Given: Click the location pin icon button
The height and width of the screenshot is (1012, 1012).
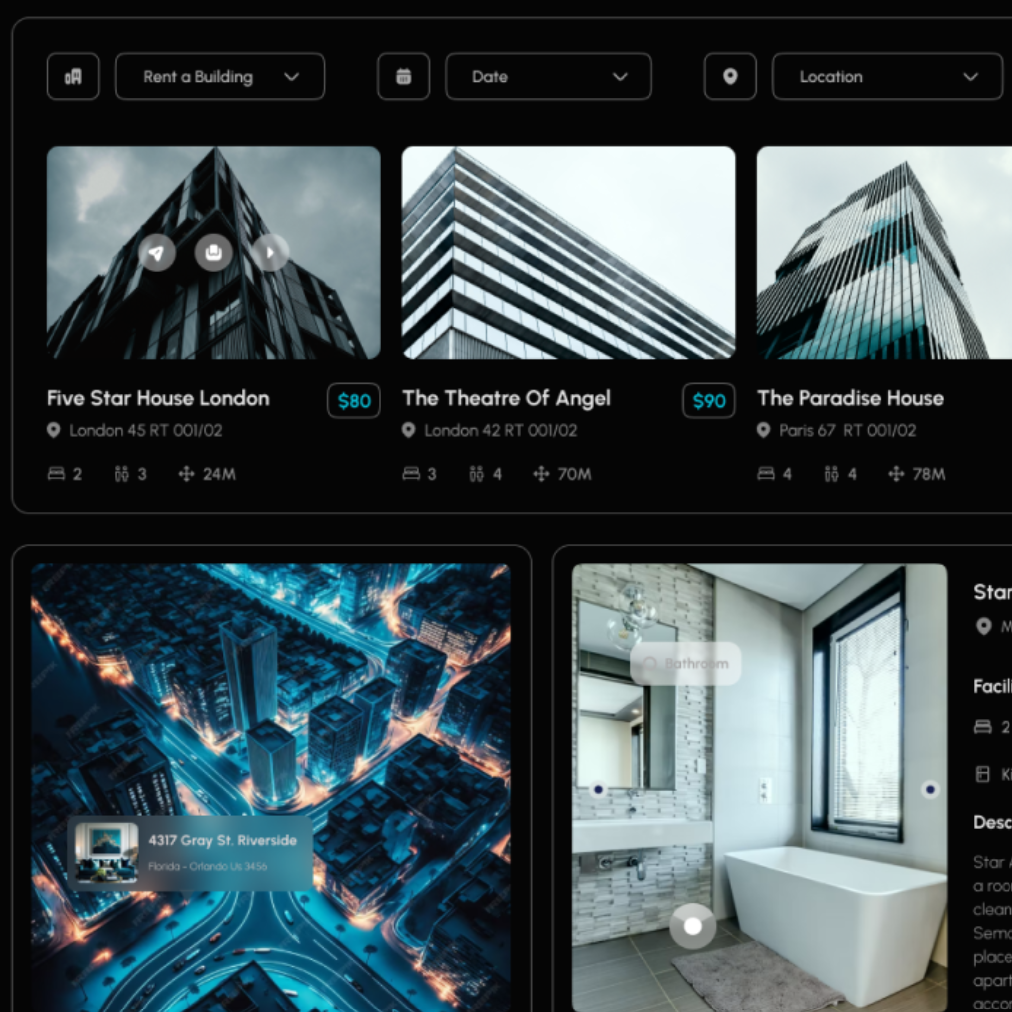Looking at the screenshot, I should tap(730, 76).
